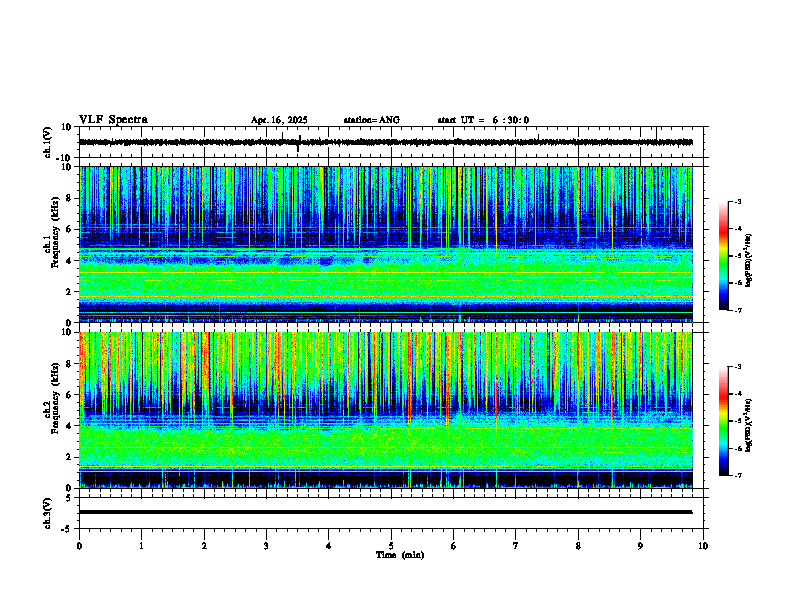Viewport: 792px width, 612px height.
Task: Click the 'ch.3(V)' axis label
Action: [47, 513]
